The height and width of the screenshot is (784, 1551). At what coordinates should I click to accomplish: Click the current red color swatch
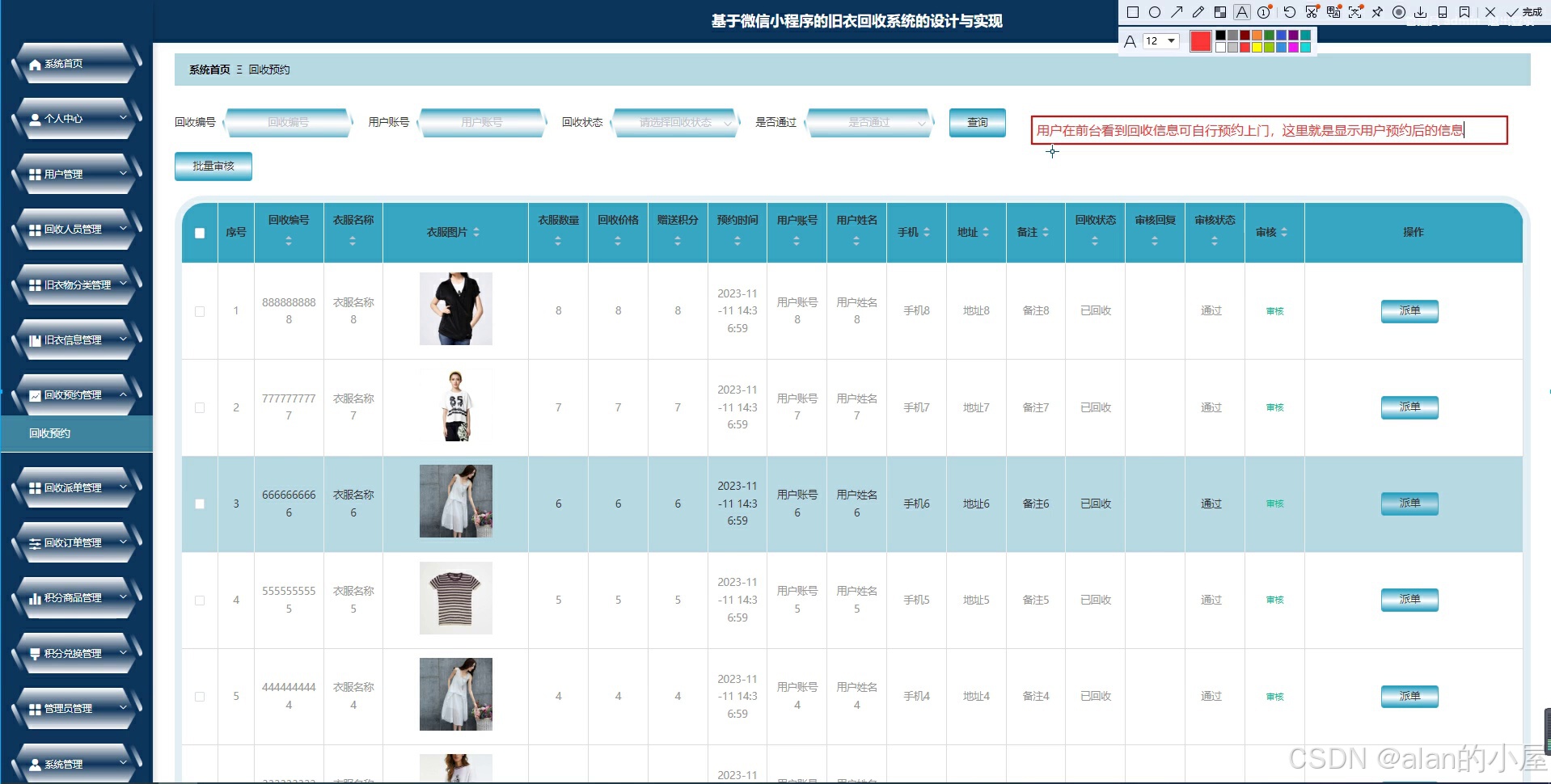[1201, 41]
